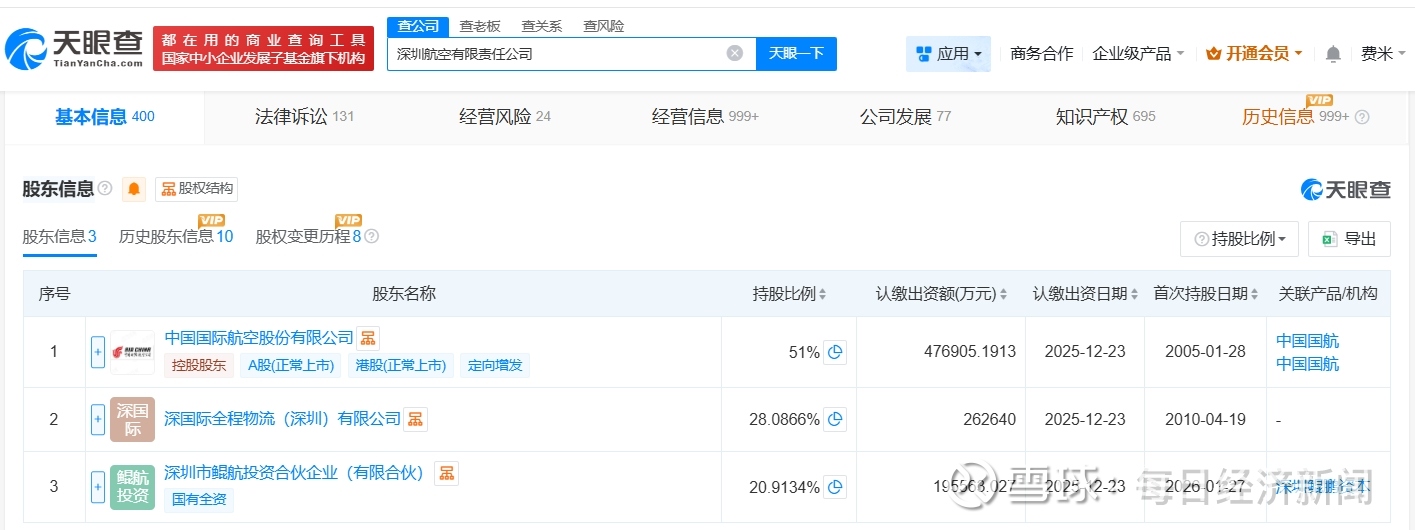Click equity structure icon beside 深国际全程物流

(415, 419)
